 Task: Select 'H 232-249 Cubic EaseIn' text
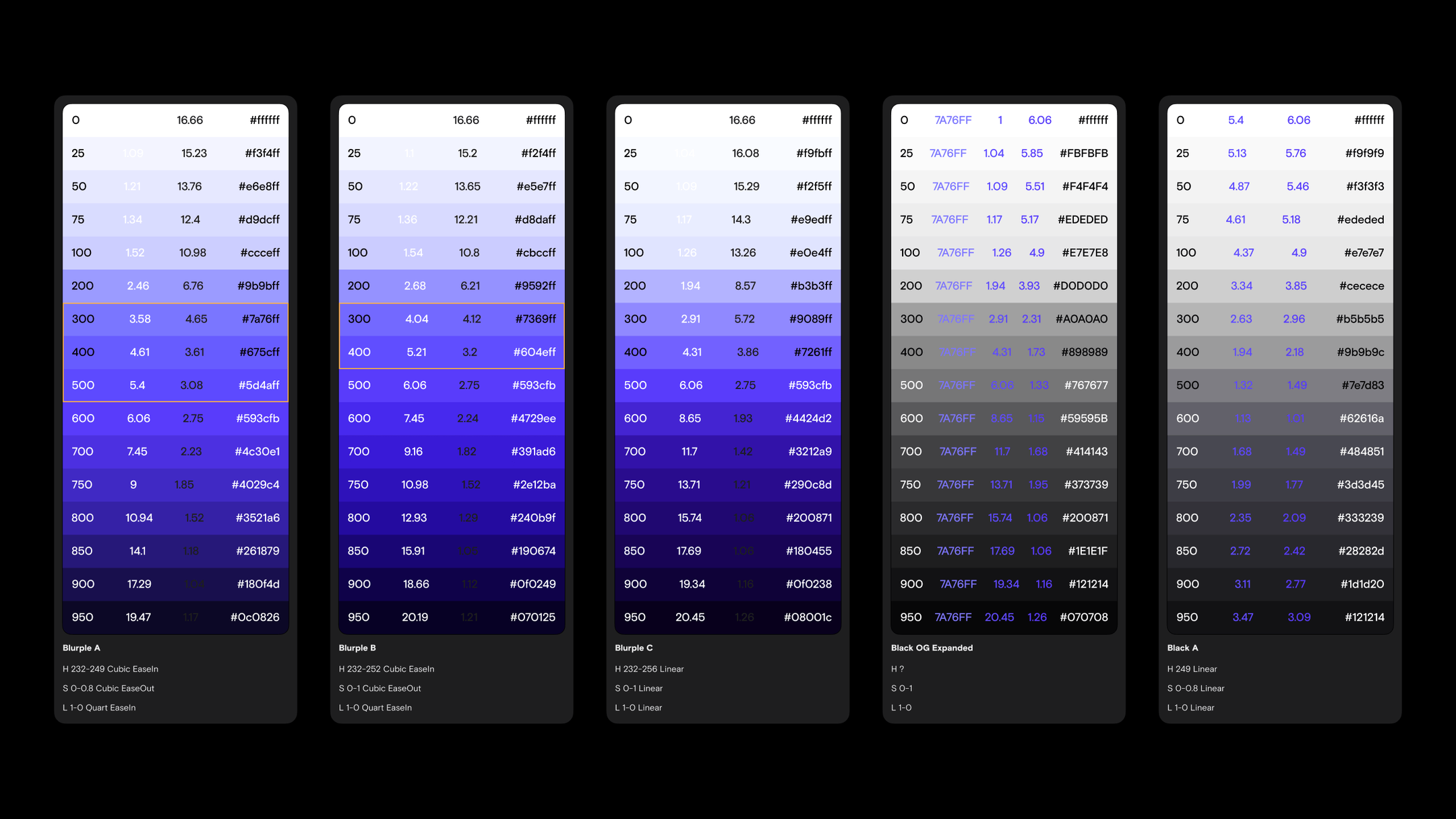pyautogui.click(x=111, y=669)
